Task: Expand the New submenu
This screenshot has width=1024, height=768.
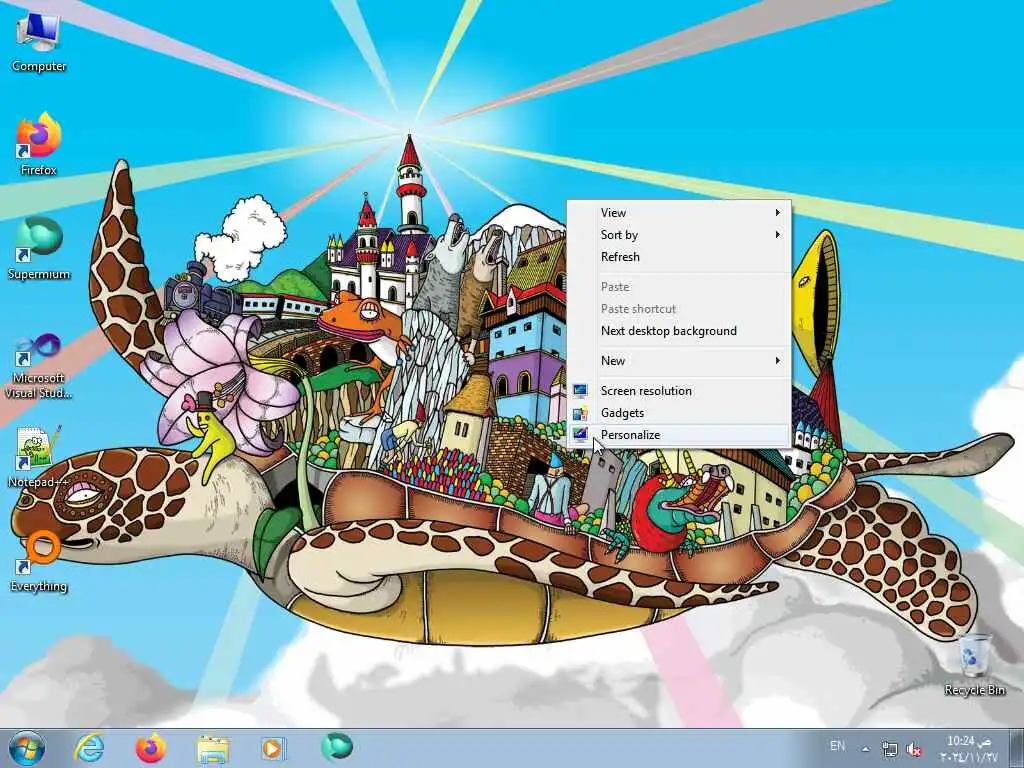Action: tap(679, 361)
